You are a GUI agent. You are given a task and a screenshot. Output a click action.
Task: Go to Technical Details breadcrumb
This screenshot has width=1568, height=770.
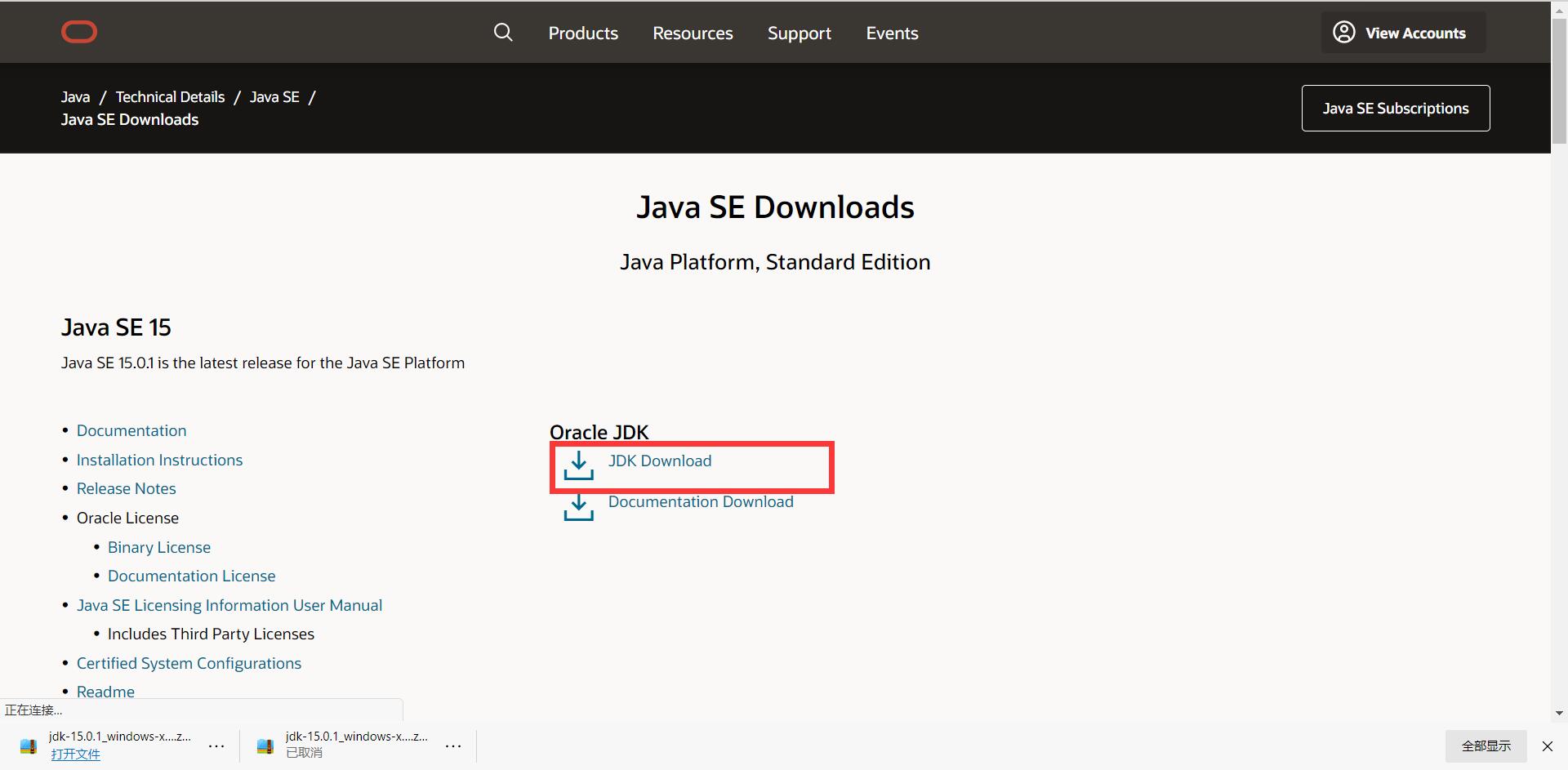point(170,96)
